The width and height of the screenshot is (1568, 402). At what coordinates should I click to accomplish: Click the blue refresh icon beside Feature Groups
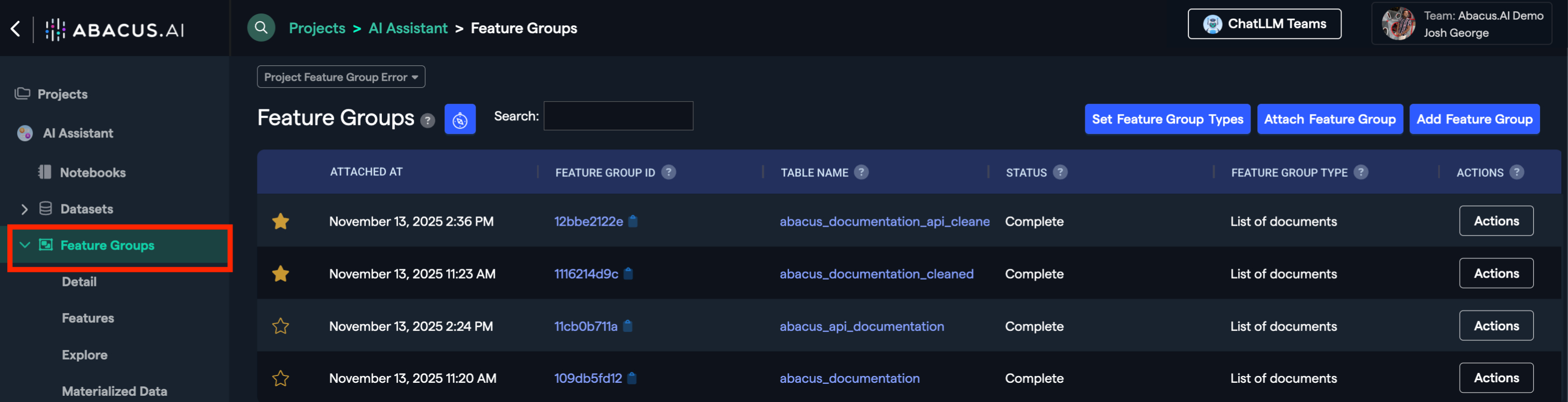tap(460, 119)
